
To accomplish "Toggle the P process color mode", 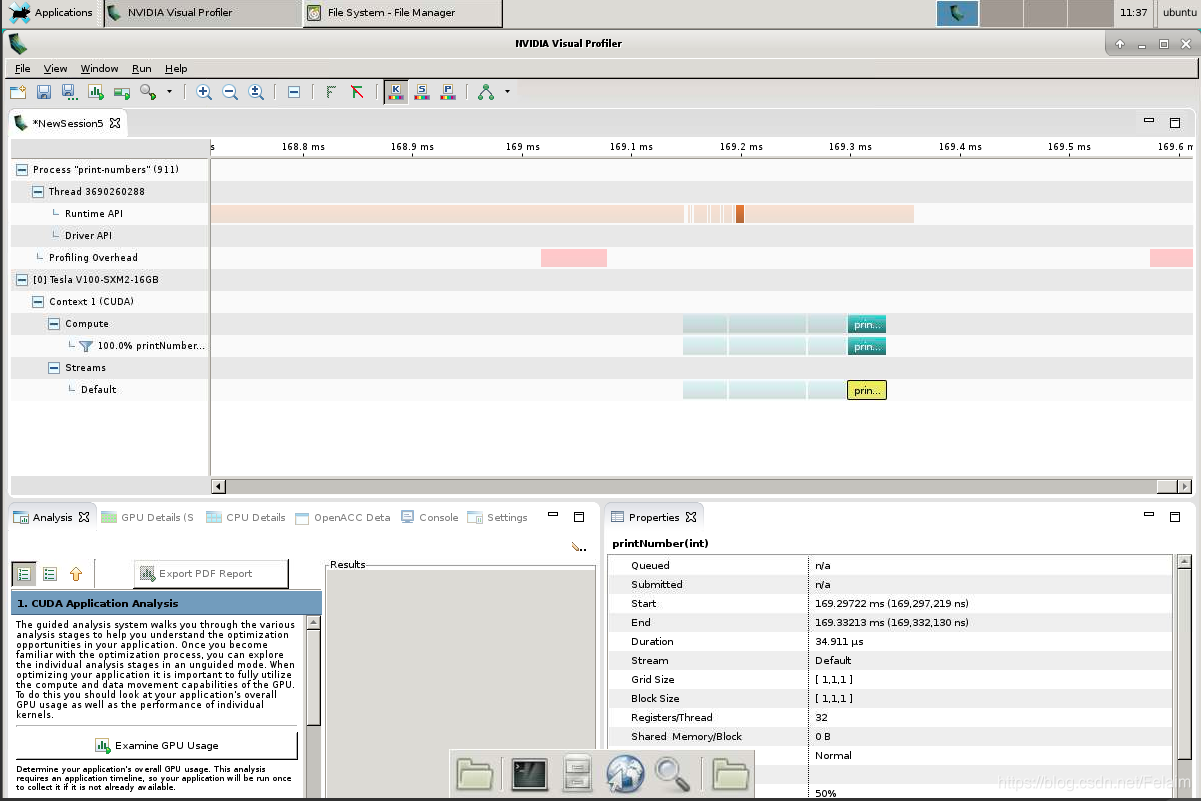I will (448, 92).
